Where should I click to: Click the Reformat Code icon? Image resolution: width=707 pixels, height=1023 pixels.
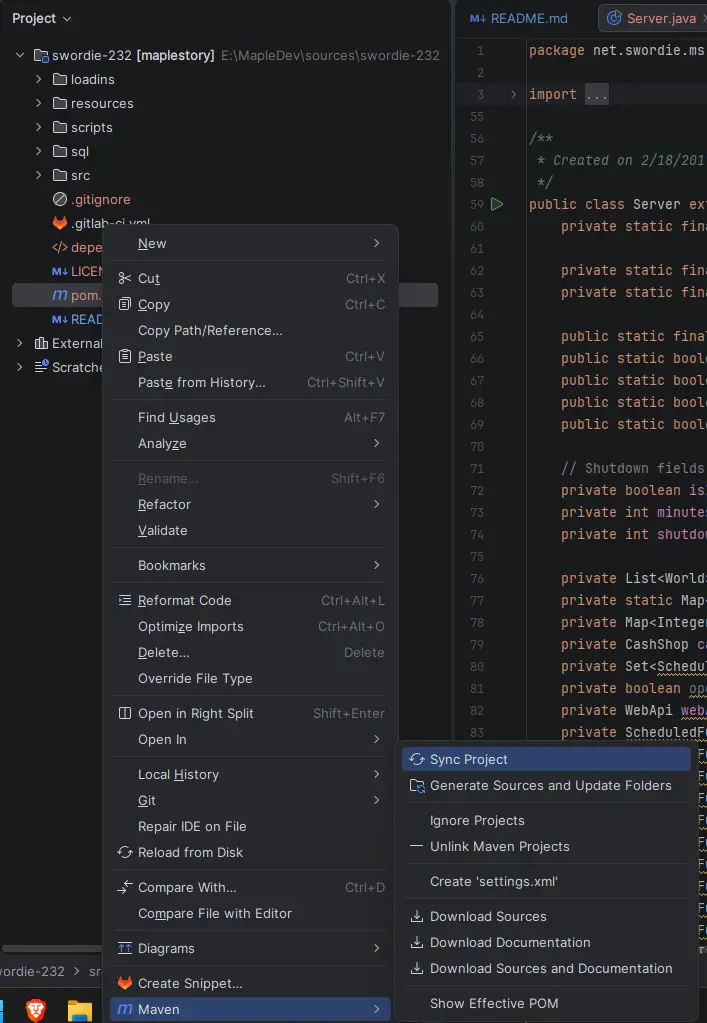125,600
